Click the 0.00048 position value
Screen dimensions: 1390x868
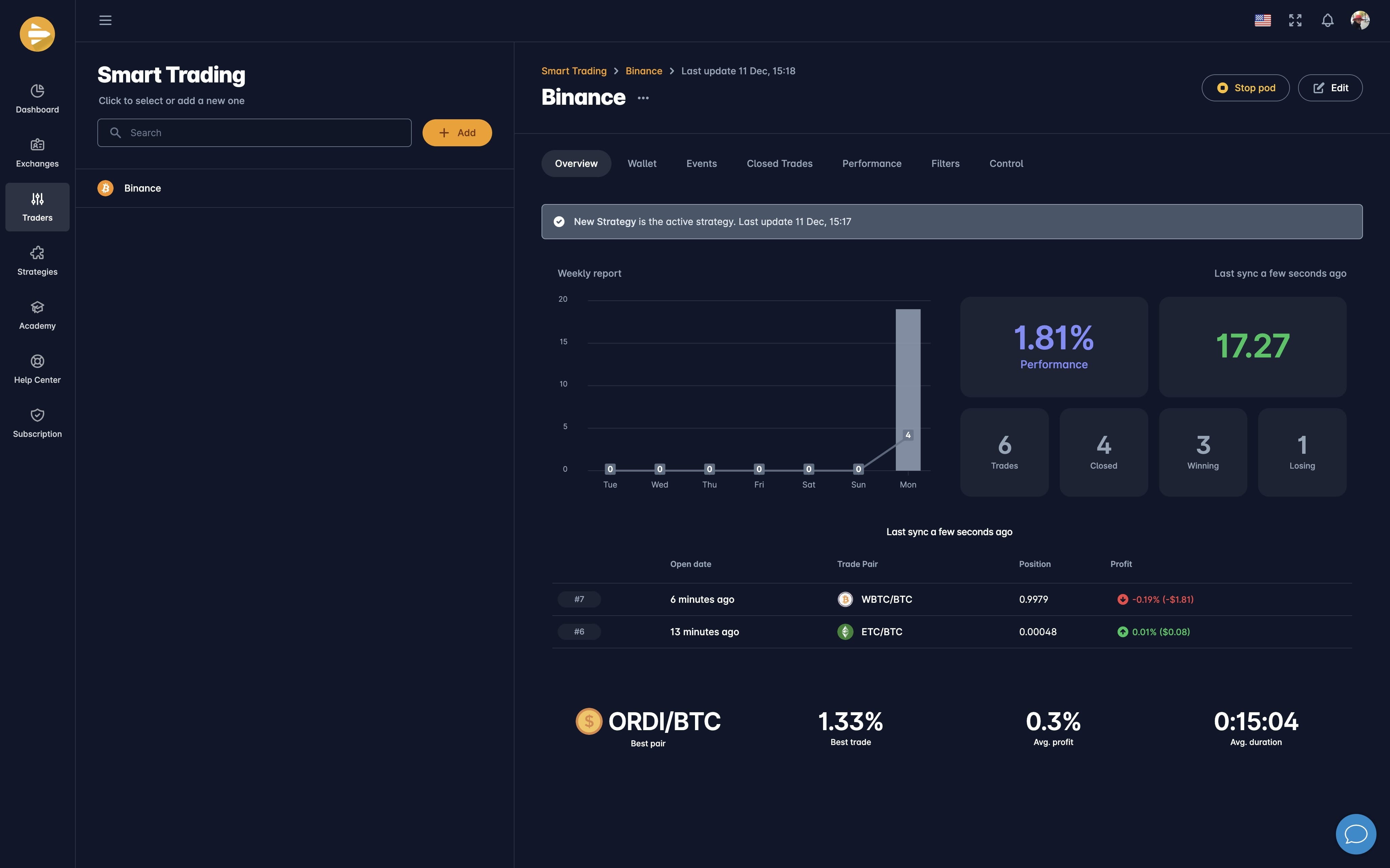[x=1038, y=631]
